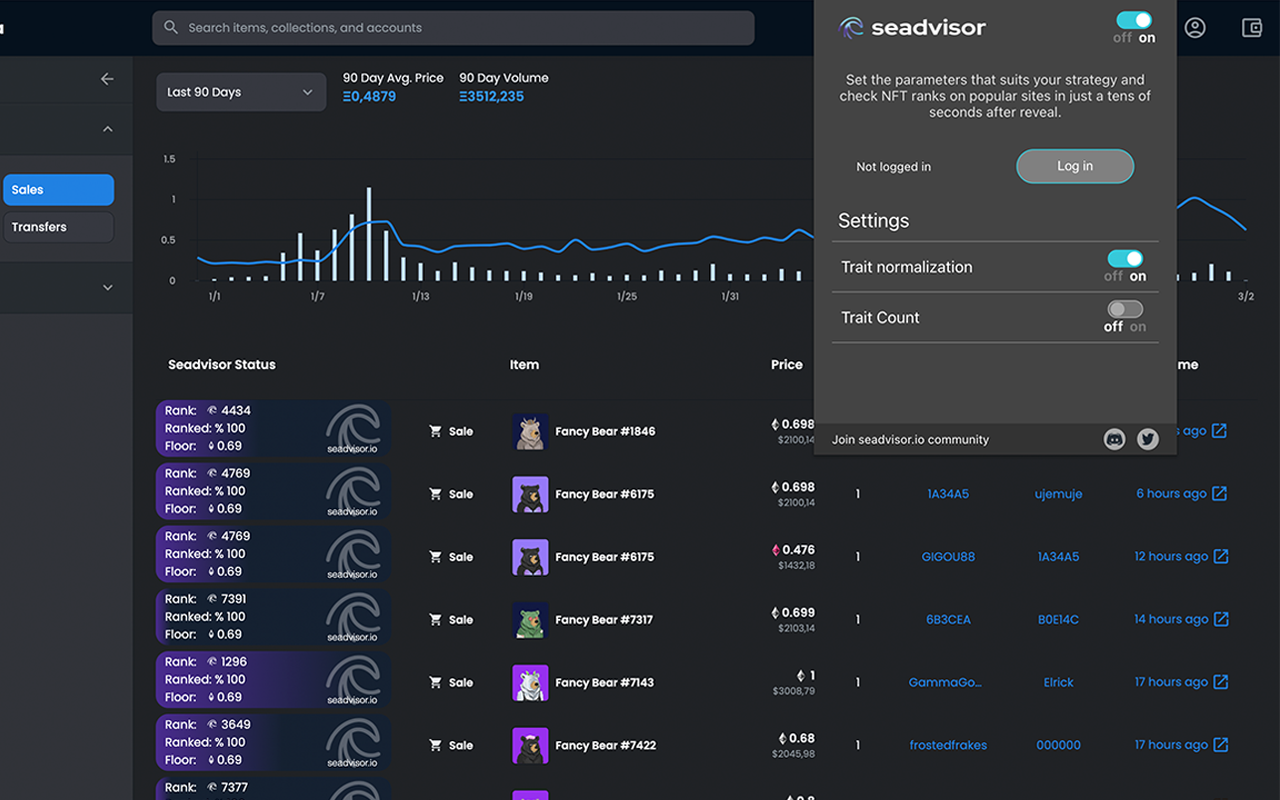Open seller GIGOU88 profile link
Screen dimensions: 1280x800
click(x=948, y=557)
